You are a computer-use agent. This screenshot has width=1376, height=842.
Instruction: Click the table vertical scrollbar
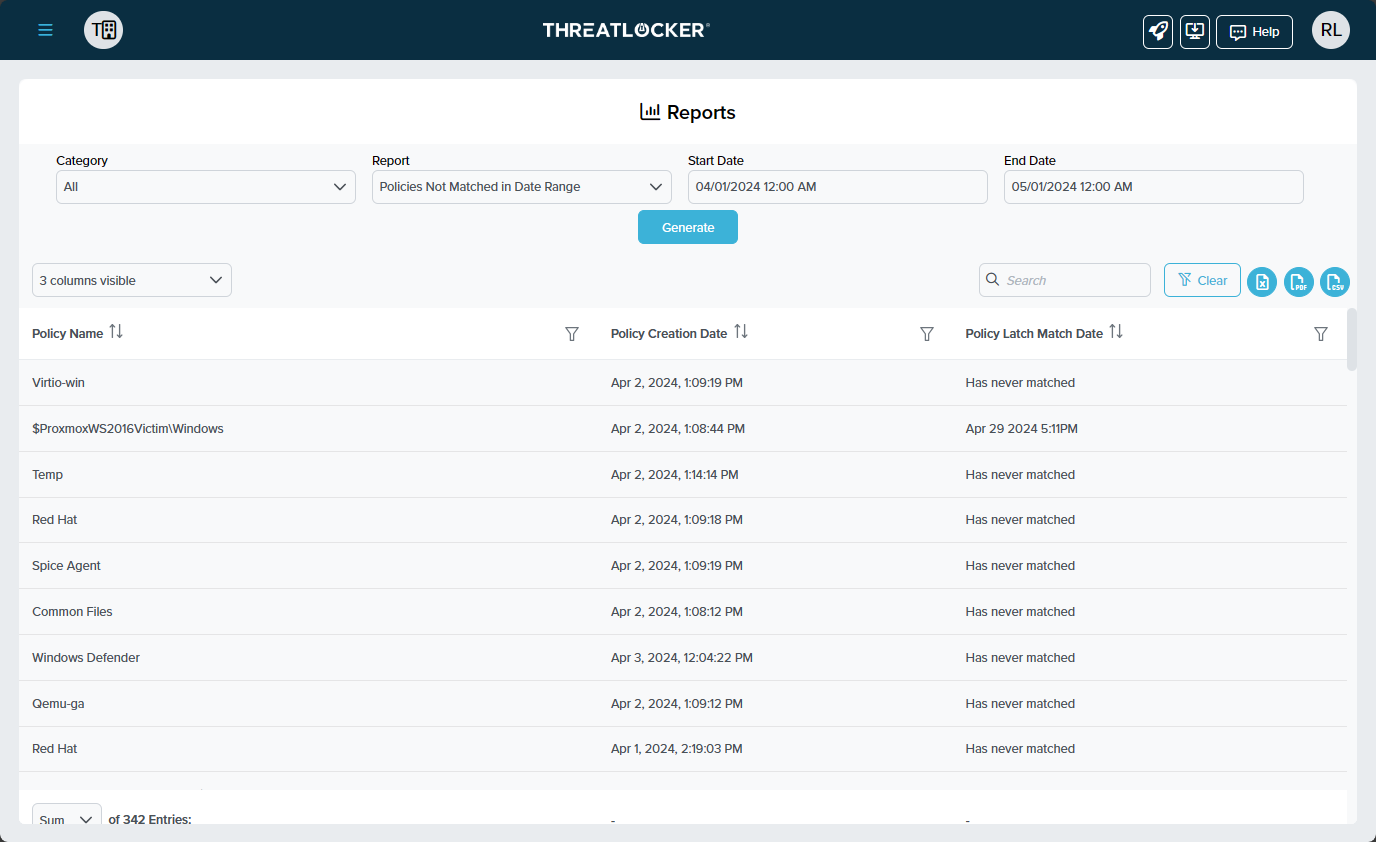point(1352,340)
